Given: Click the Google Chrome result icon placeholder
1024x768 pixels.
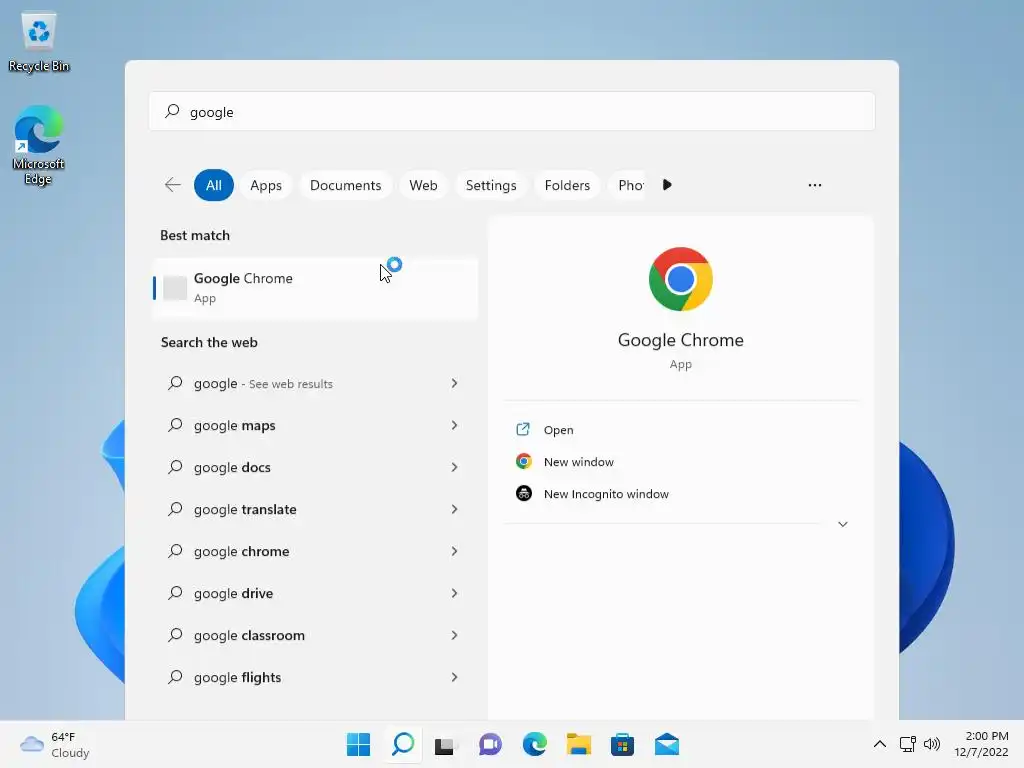Looking at the screenshot, I should (x=175, y=288).
